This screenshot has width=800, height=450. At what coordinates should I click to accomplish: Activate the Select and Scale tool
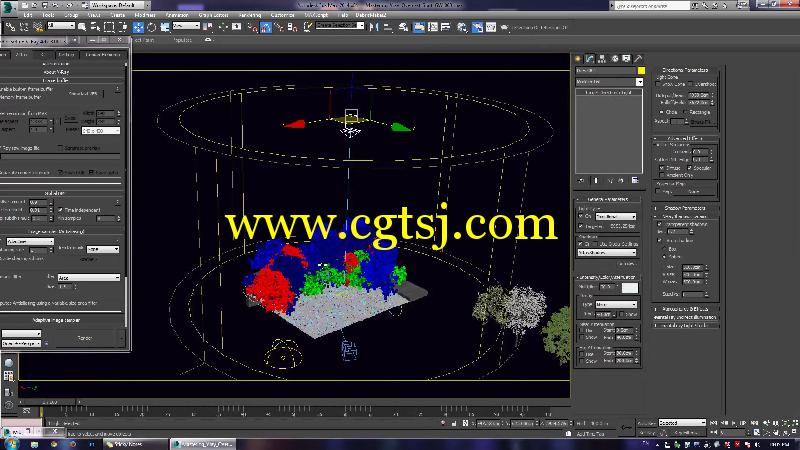click(x=165, y=27)
